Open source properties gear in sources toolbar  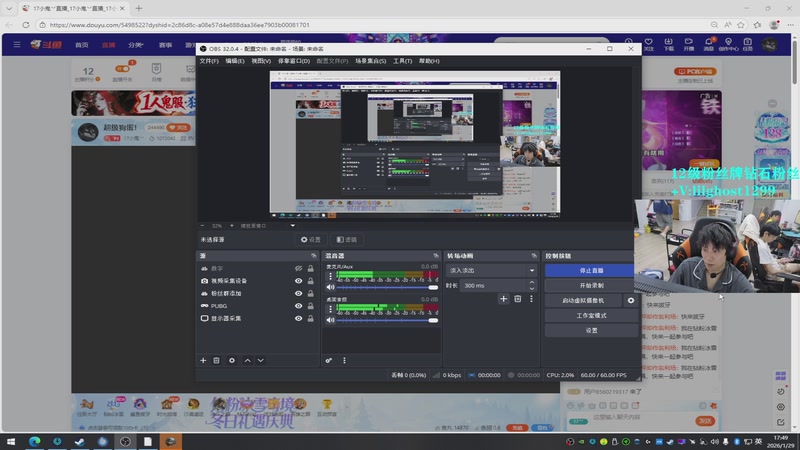point(232,360)
